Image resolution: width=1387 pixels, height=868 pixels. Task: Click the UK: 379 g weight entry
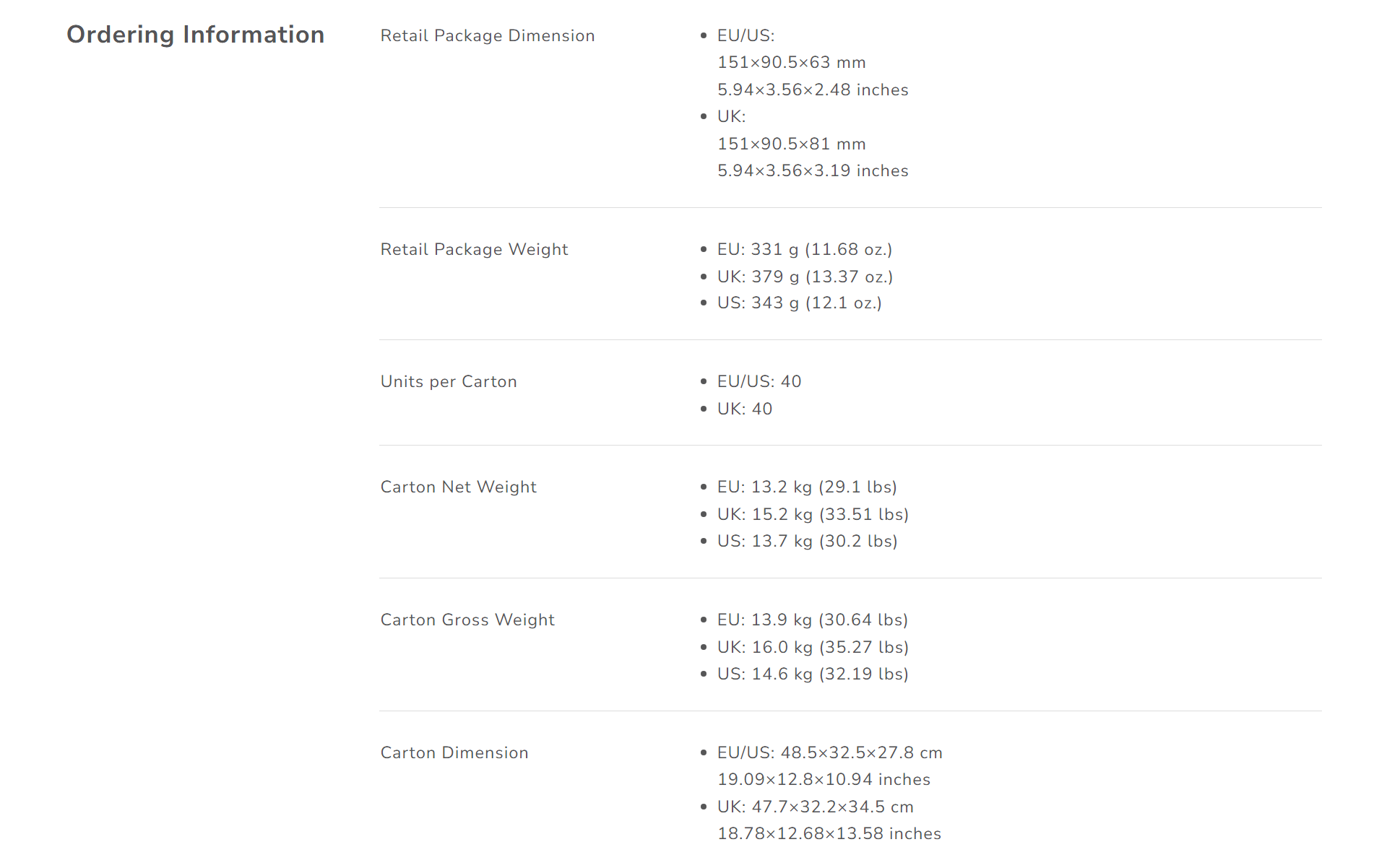point(805,277)
